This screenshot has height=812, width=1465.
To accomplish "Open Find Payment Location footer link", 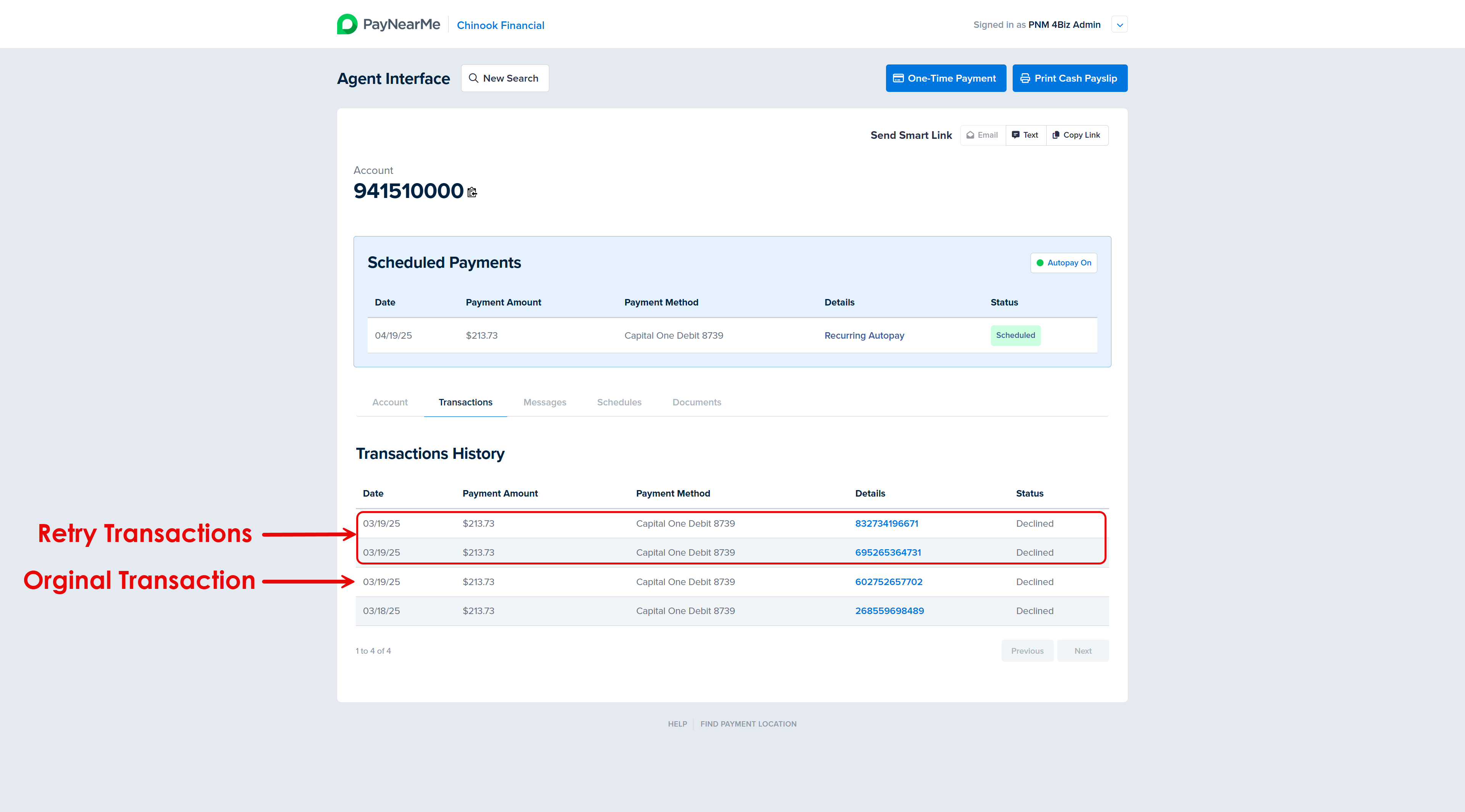I will 748,724.
